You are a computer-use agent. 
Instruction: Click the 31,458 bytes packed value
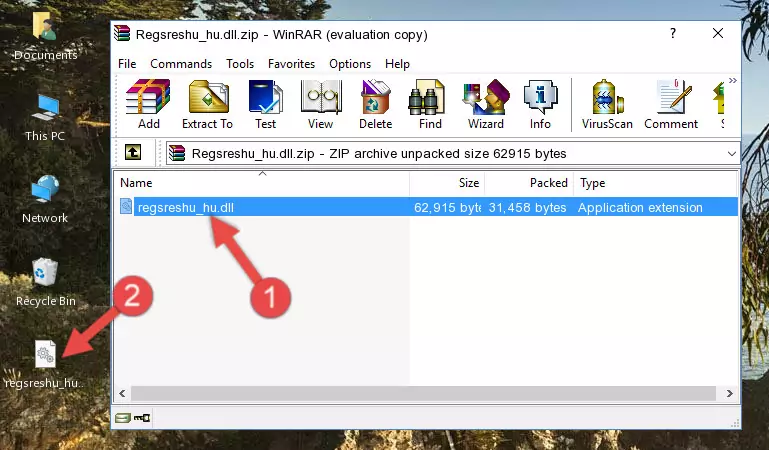(527, 207)
